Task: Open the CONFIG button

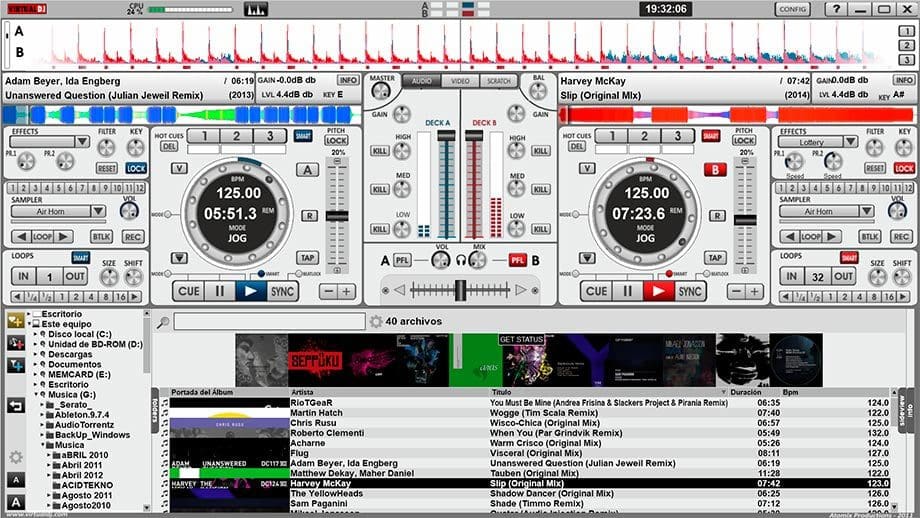Action: pos(793,9)
